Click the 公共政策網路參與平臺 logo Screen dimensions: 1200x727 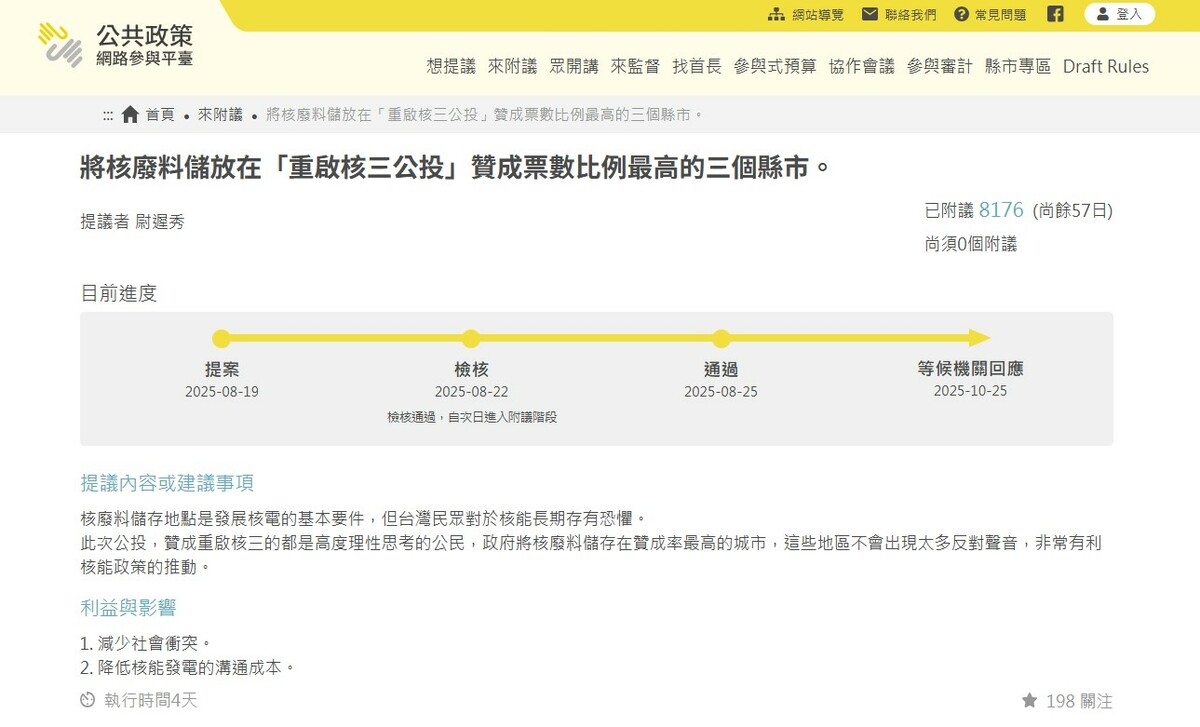tap(116, 46)
